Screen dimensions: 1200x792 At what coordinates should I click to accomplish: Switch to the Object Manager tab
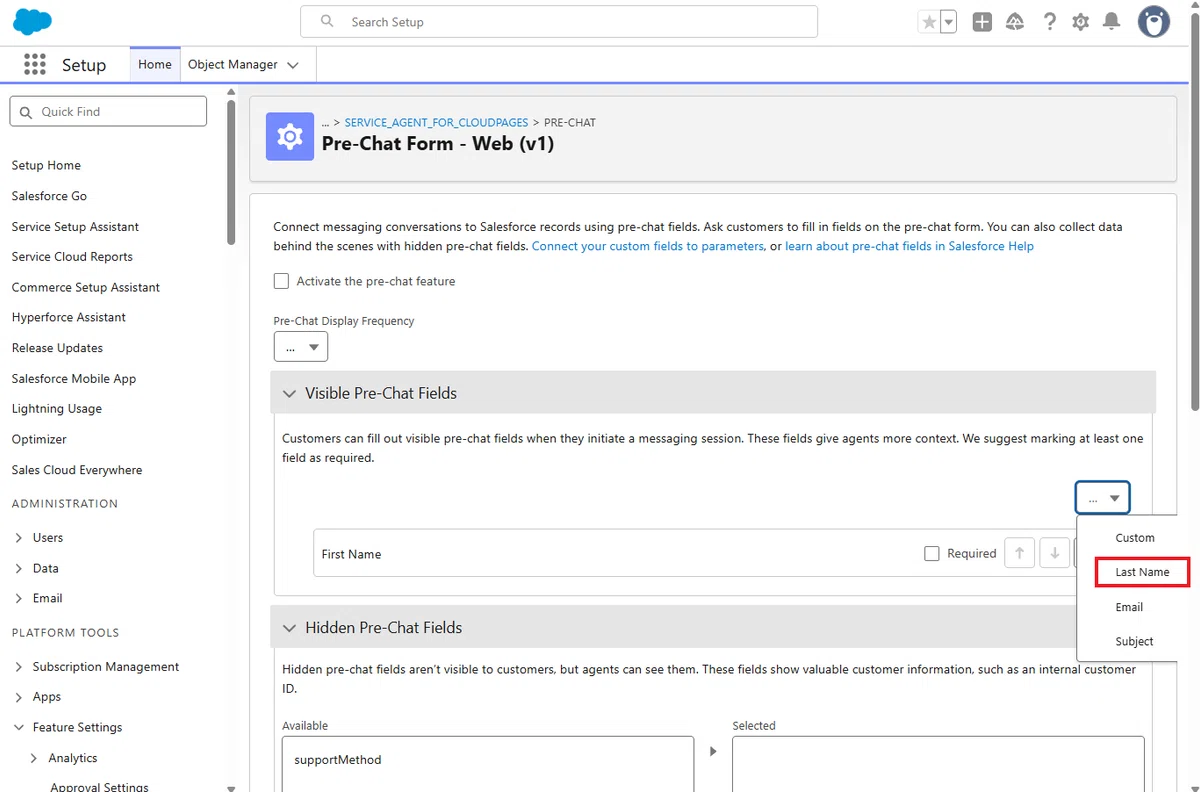click(x=233, y=64)
